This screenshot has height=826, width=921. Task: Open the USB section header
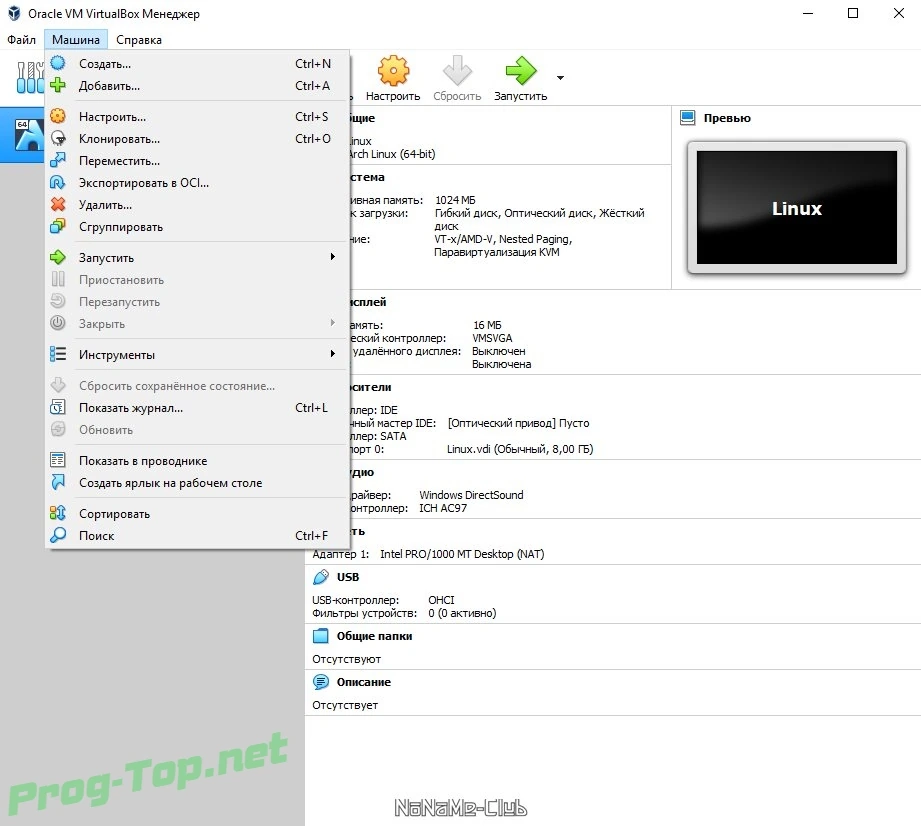point(348,577)
